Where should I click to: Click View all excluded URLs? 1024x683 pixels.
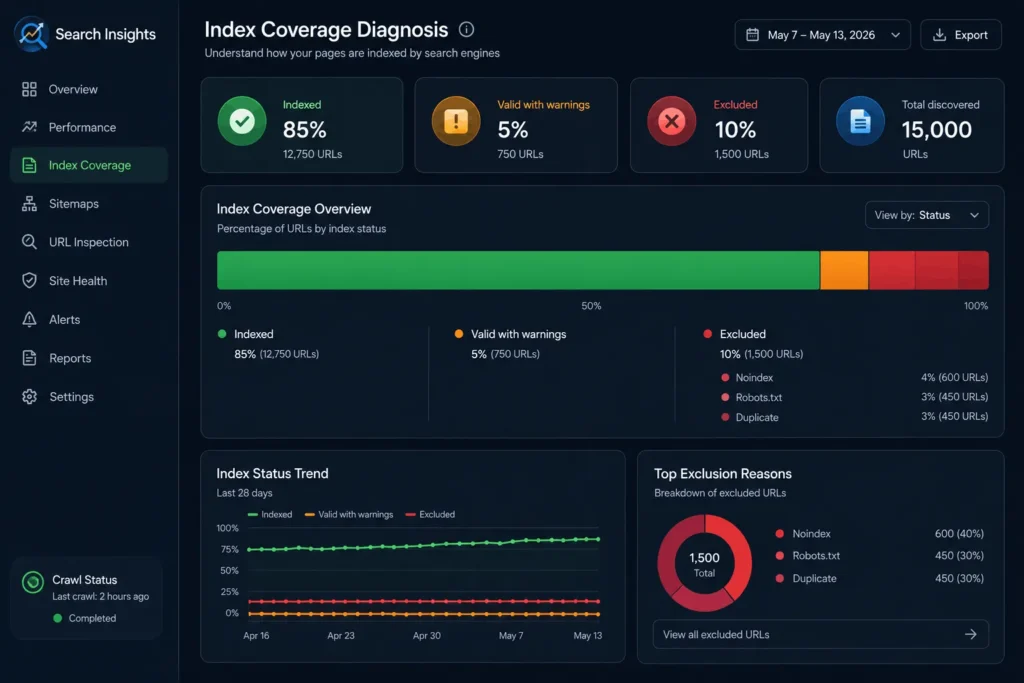point(821,634)
